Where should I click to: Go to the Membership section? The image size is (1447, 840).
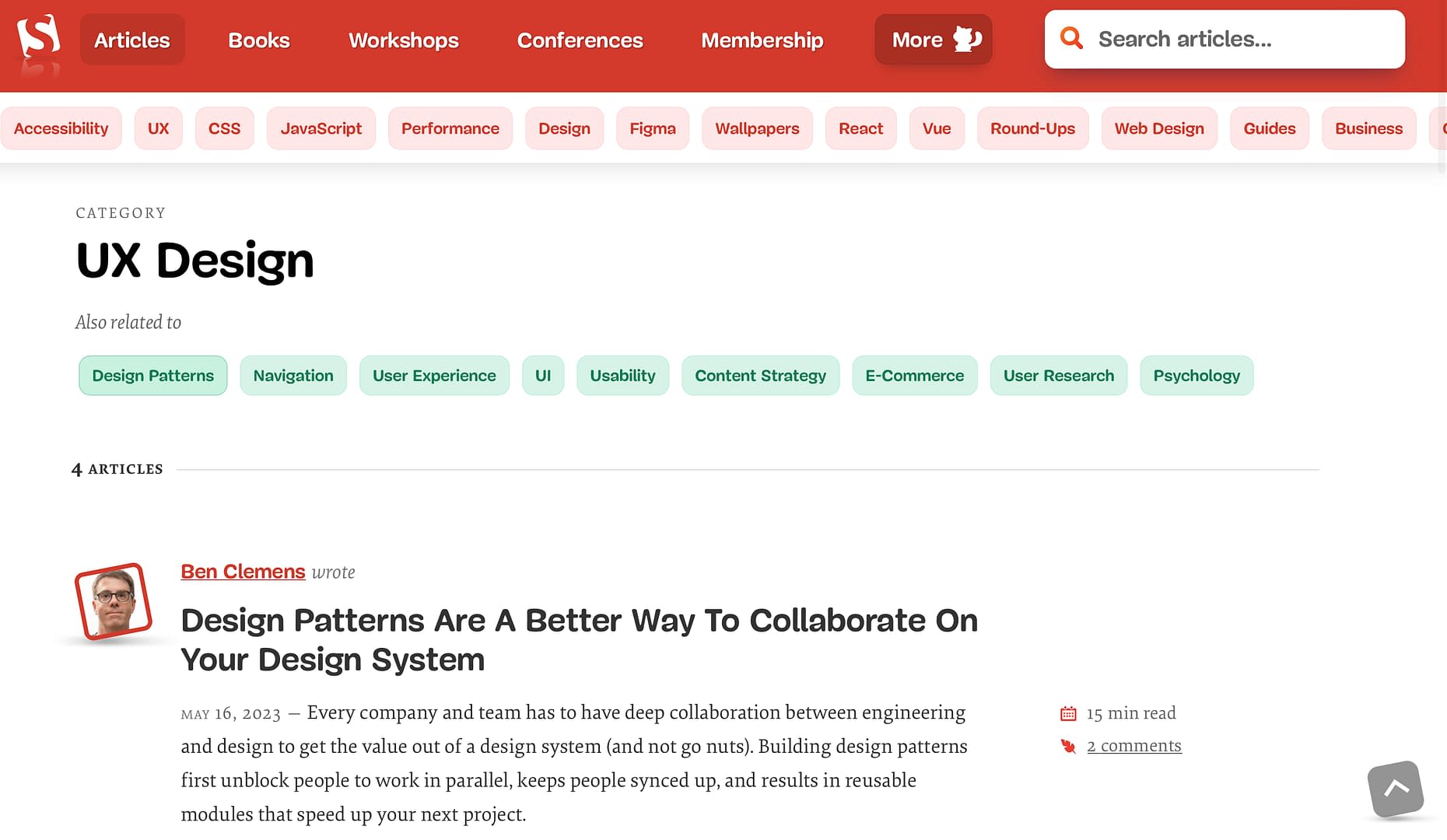pyautogui.click(x=762, y=40)
